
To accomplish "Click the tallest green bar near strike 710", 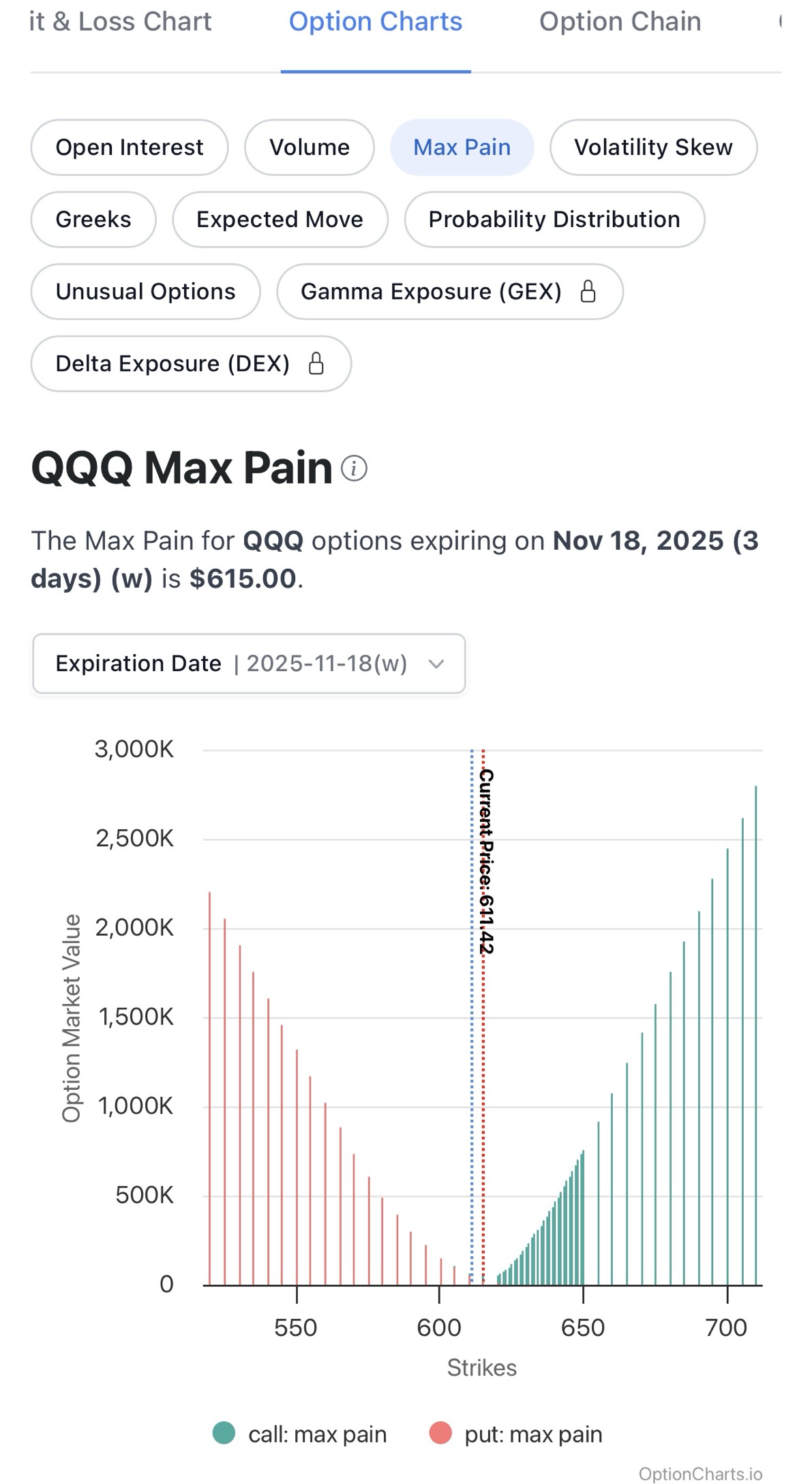I will pos(757,1023).
